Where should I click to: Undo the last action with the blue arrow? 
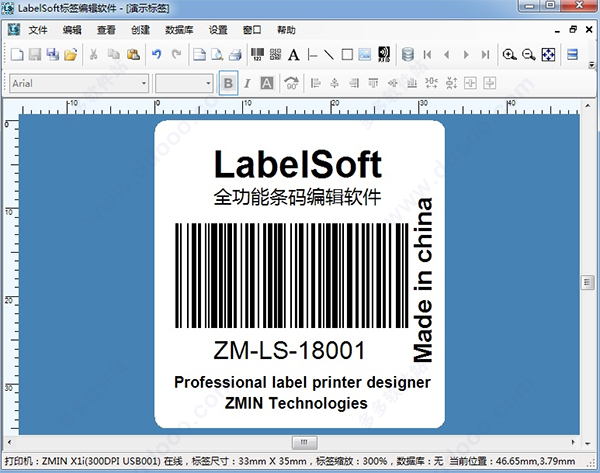tap(157, 54)
